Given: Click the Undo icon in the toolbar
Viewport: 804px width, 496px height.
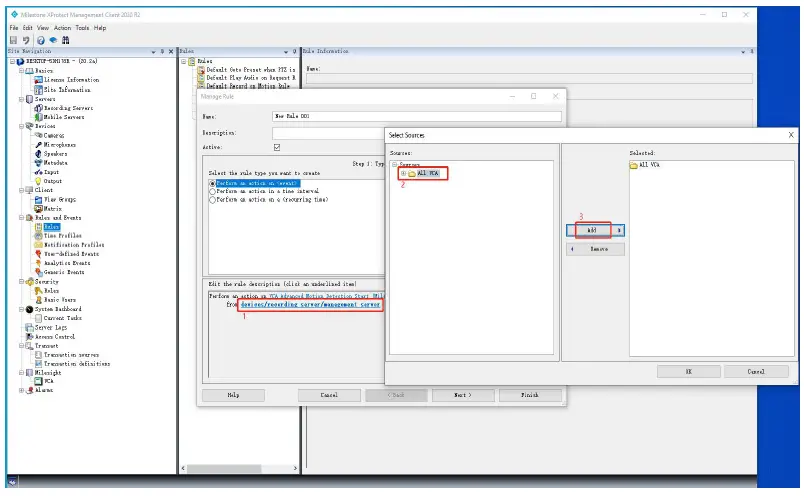Looking at the screenshot, I should [26, 41].
